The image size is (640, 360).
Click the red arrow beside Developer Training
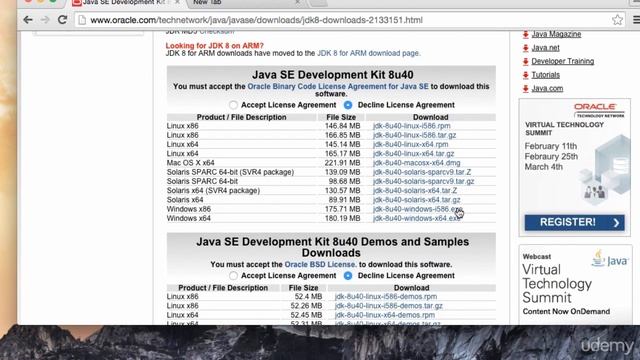coord(525,62)
